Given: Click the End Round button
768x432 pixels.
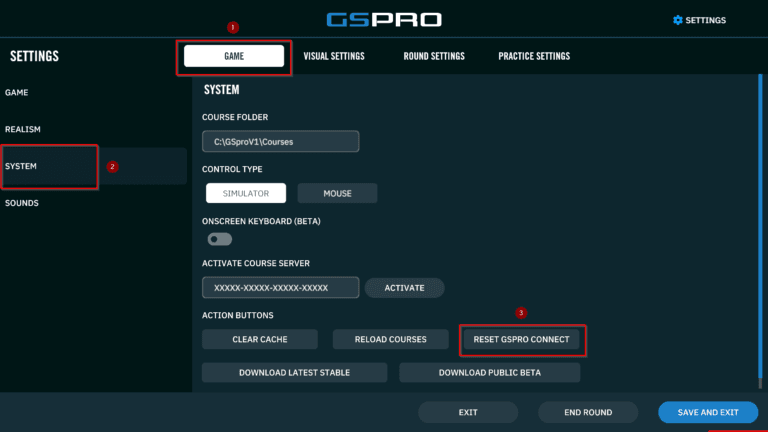Looking at the screenshot, I should (x=588, y=412).
